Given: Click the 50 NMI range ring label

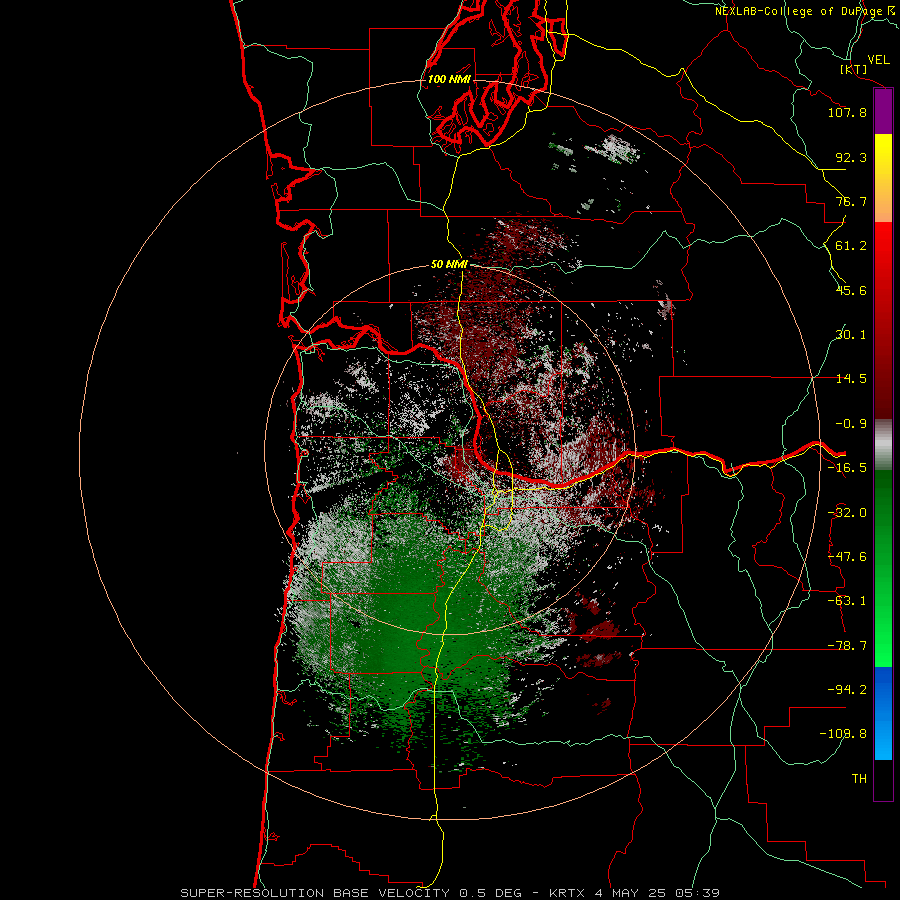Looking at the screenshot, I should tap(449, 265).
